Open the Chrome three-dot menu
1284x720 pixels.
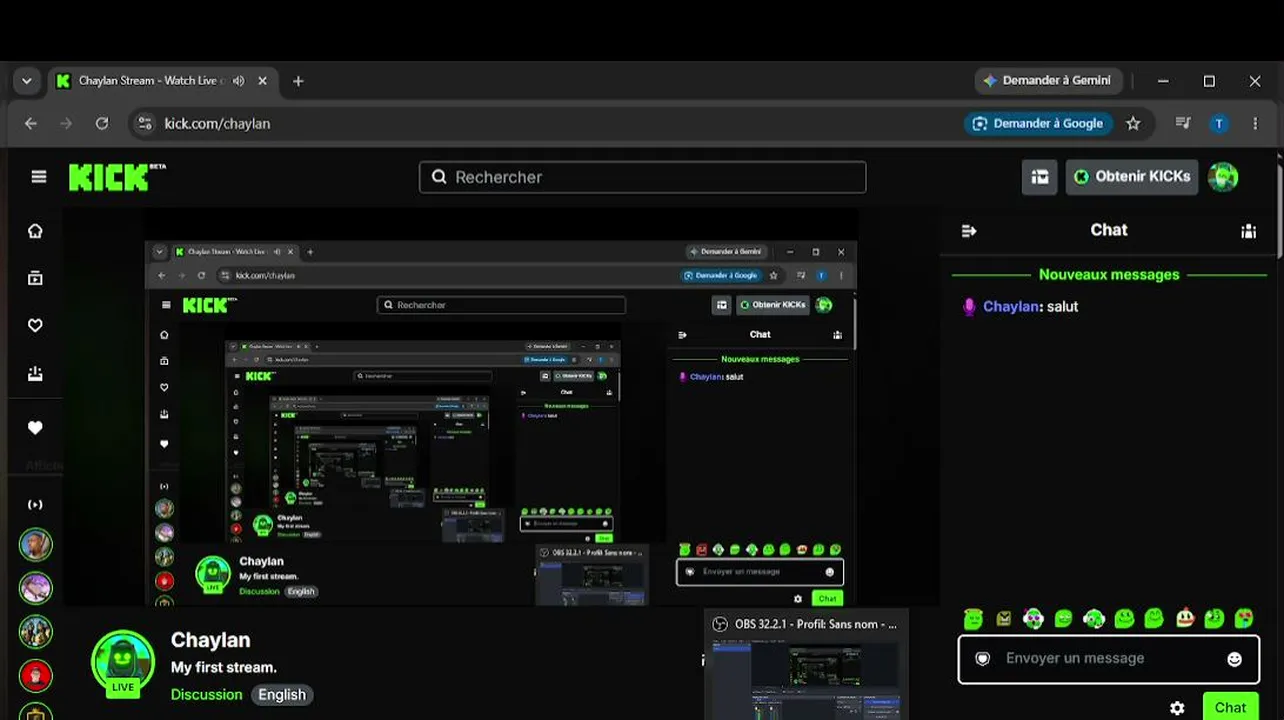(1255, 123)
